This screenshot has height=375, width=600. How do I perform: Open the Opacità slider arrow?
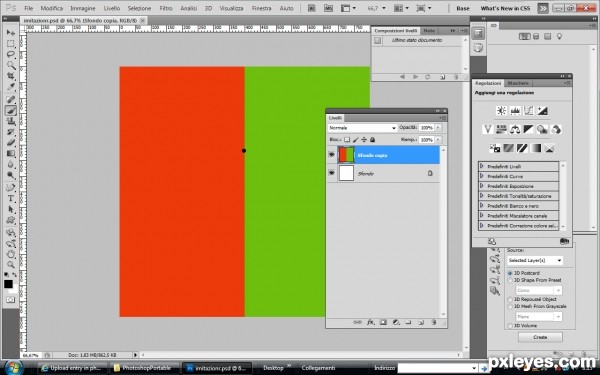point(438,128)
